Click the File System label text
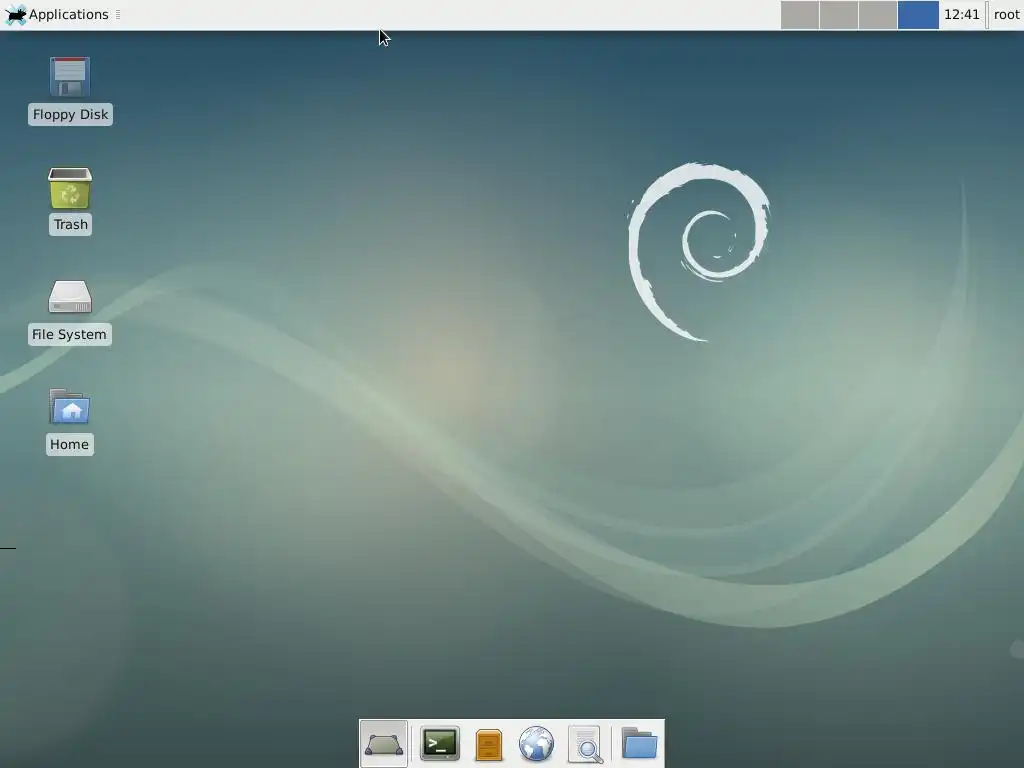The height and width of the screenshot is (768, 1024). click(69, 334)
